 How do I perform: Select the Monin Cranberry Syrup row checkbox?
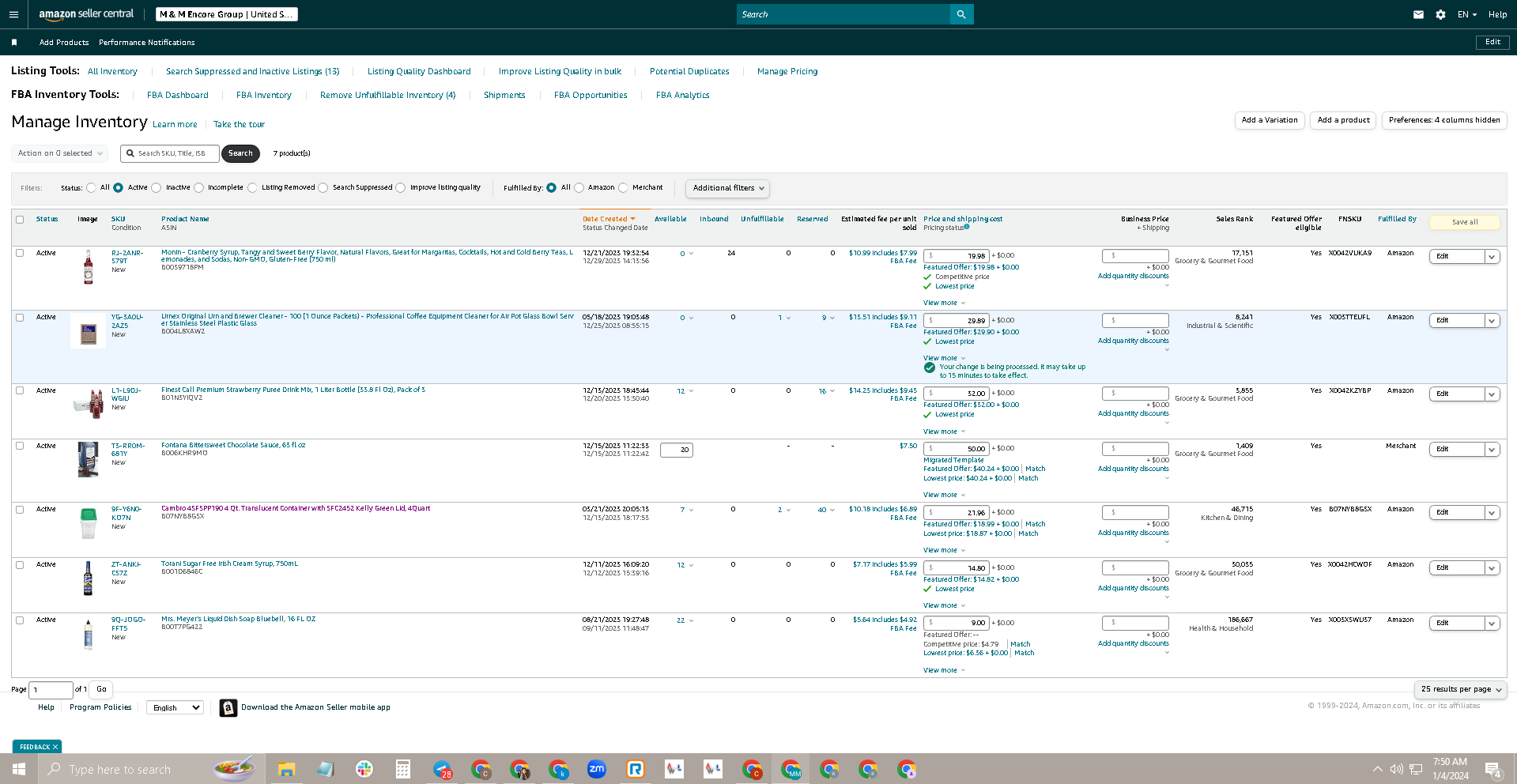pyautogui.click(x=20, y=253)
